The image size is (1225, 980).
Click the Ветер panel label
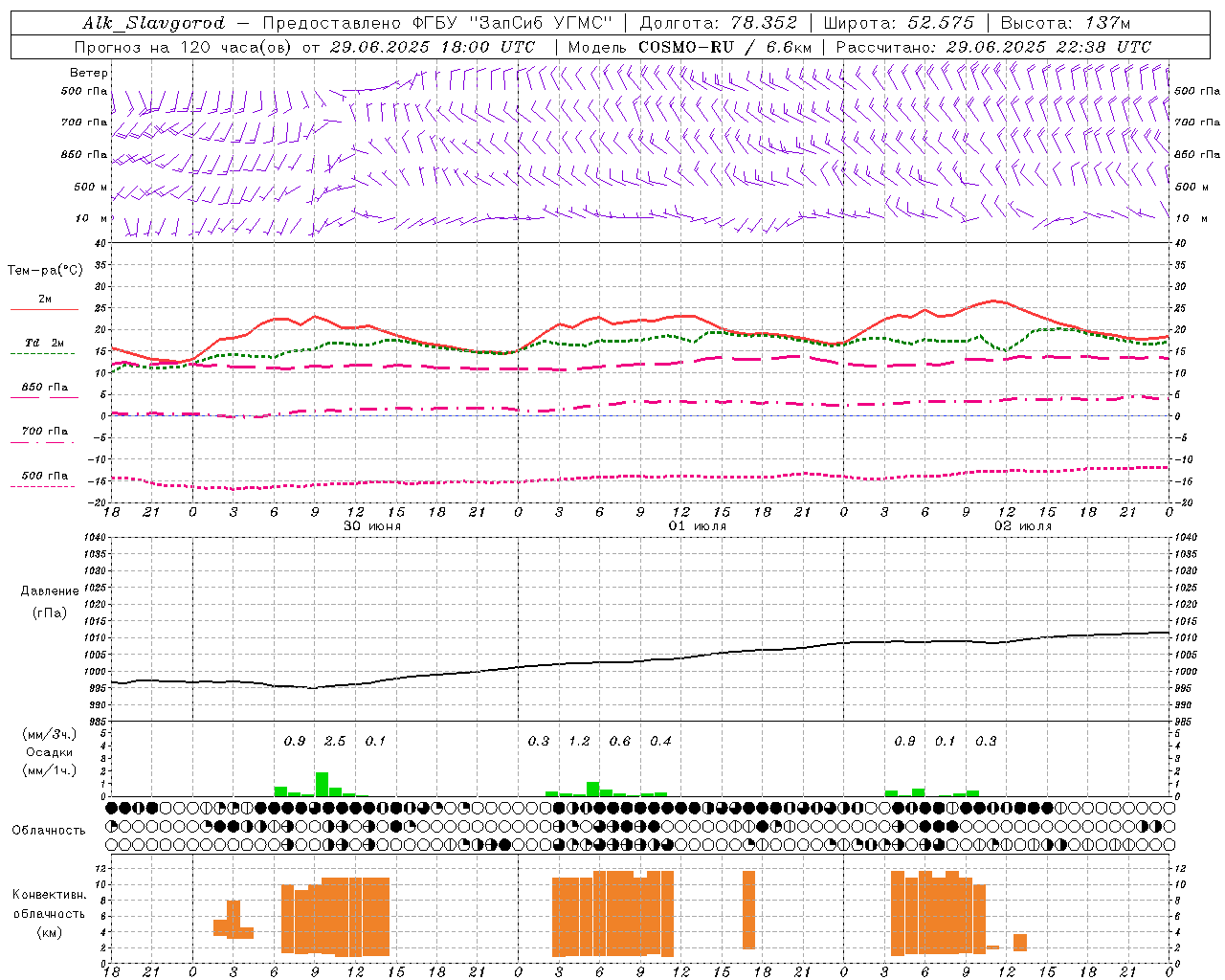coord(89,73)
